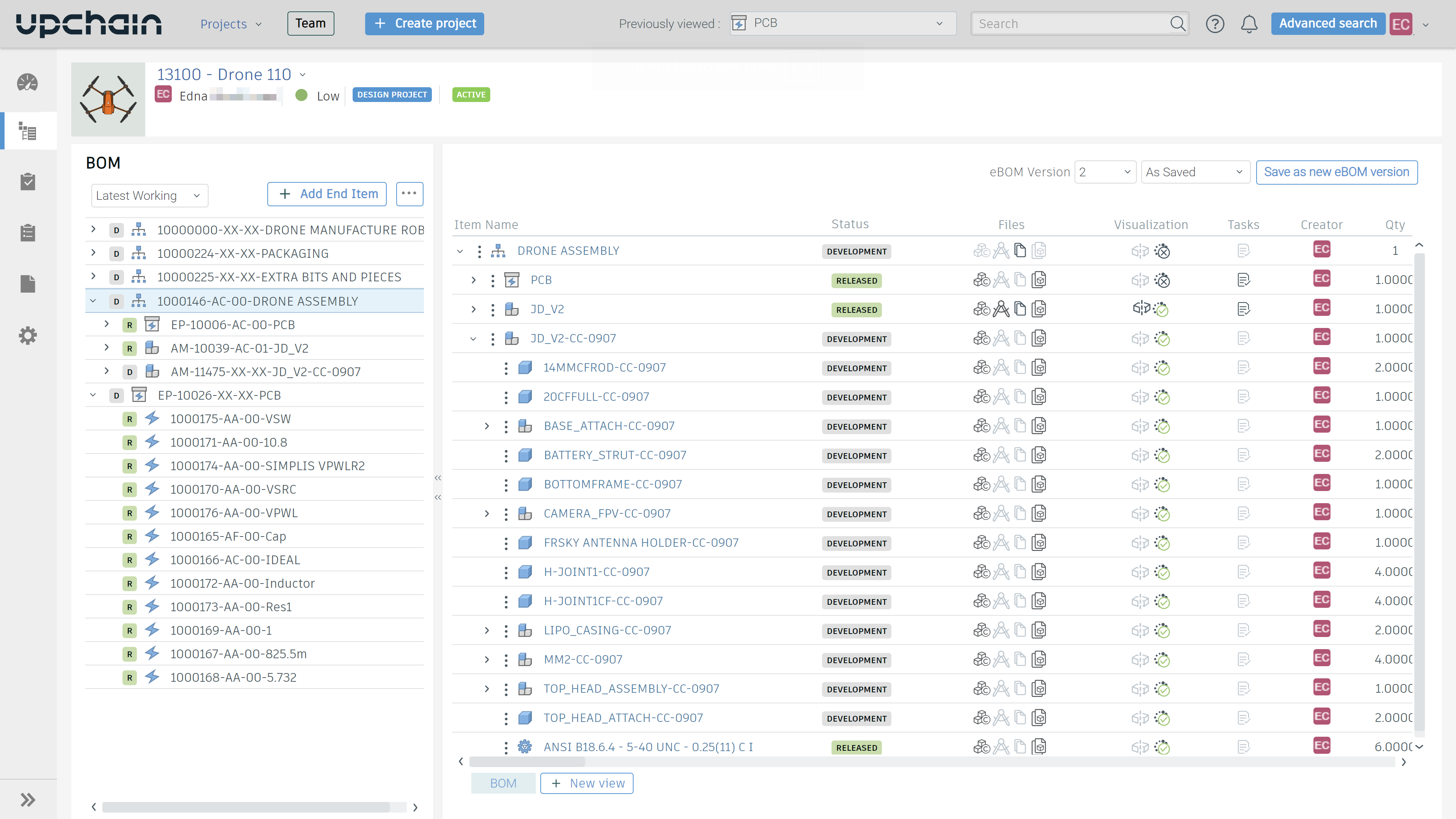Open attached files icon in PCB row
The height and width of the screenshot is (819, 1456).
1039,280
